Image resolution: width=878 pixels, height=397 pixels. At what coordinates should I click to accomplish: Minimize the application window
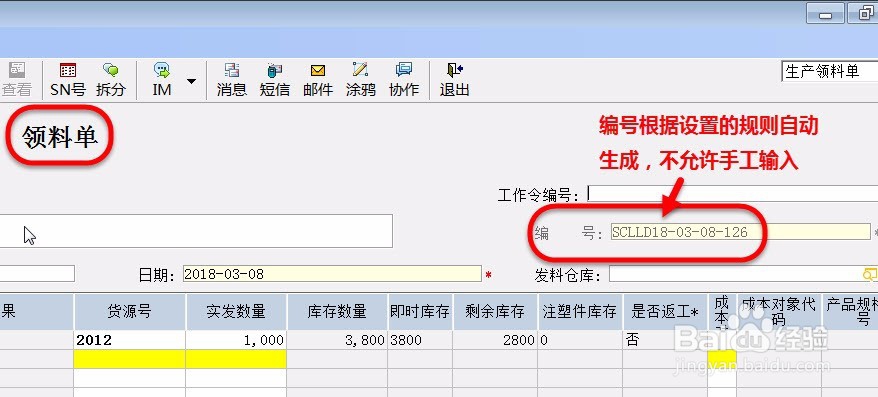point(825,14)
